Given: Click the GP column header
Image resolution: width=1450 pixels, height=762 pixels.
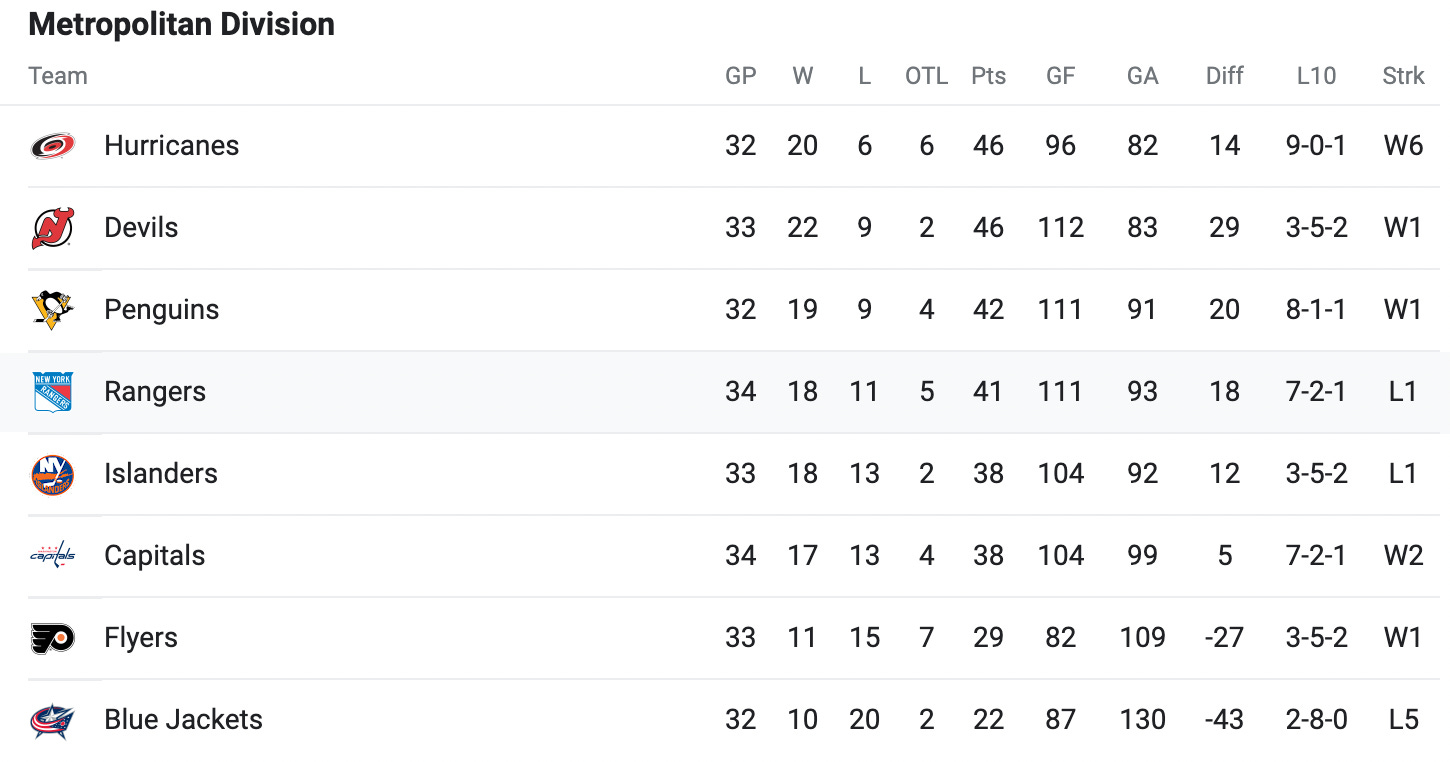Looking at the screenshot, I should [x=740, y=76].
